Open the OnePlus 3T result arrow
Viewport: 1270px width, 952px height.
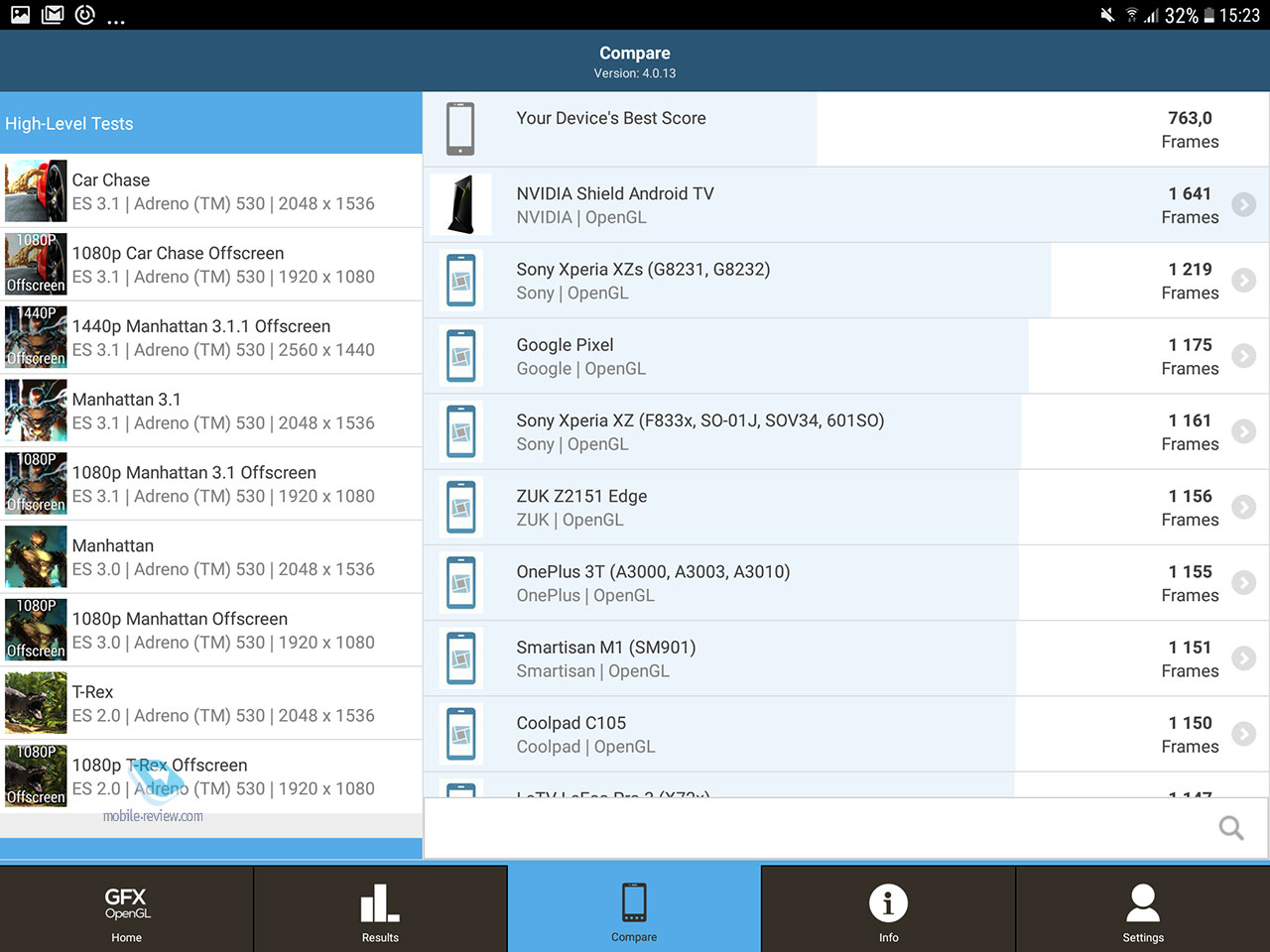pos(1243,582)
